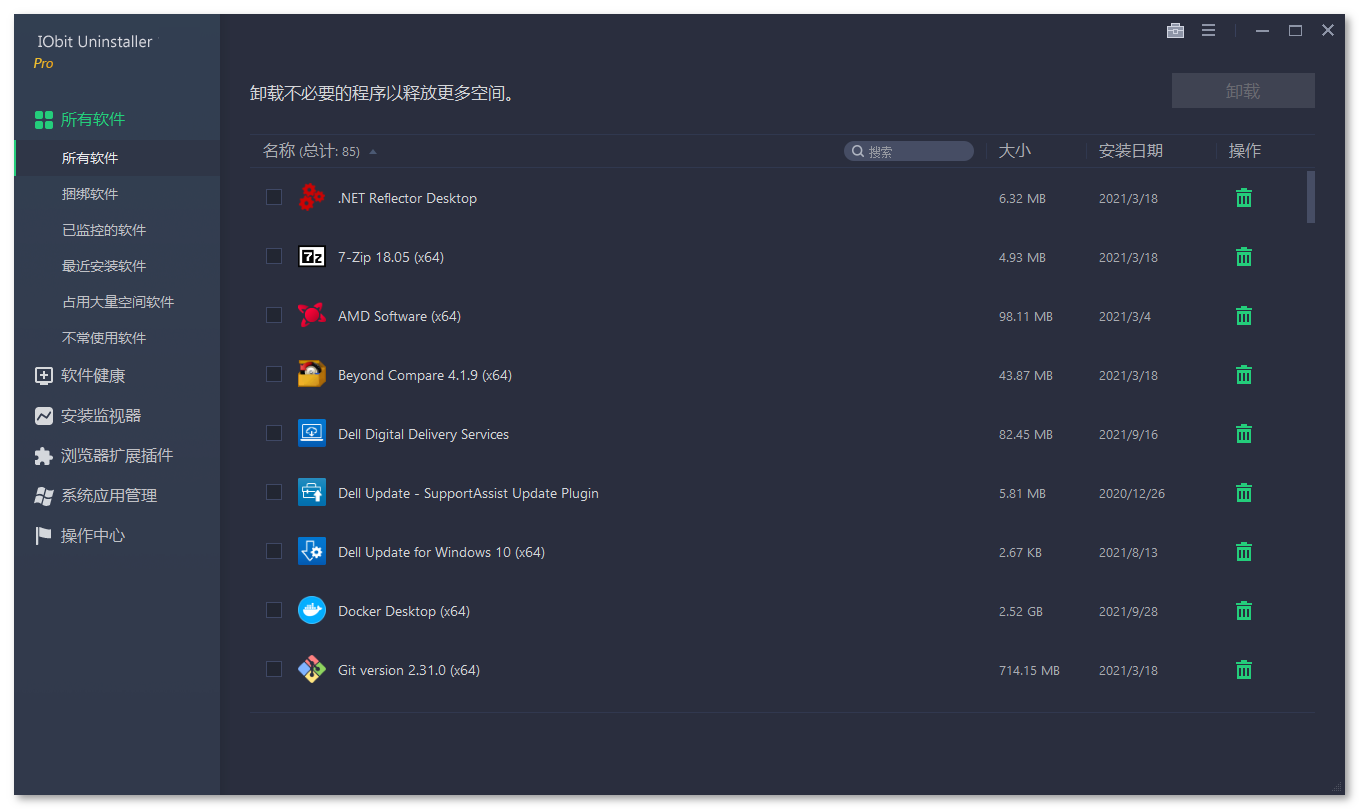Click the 软件健康 plus icon
The image size is (1359, 809).
pos(44,376)
